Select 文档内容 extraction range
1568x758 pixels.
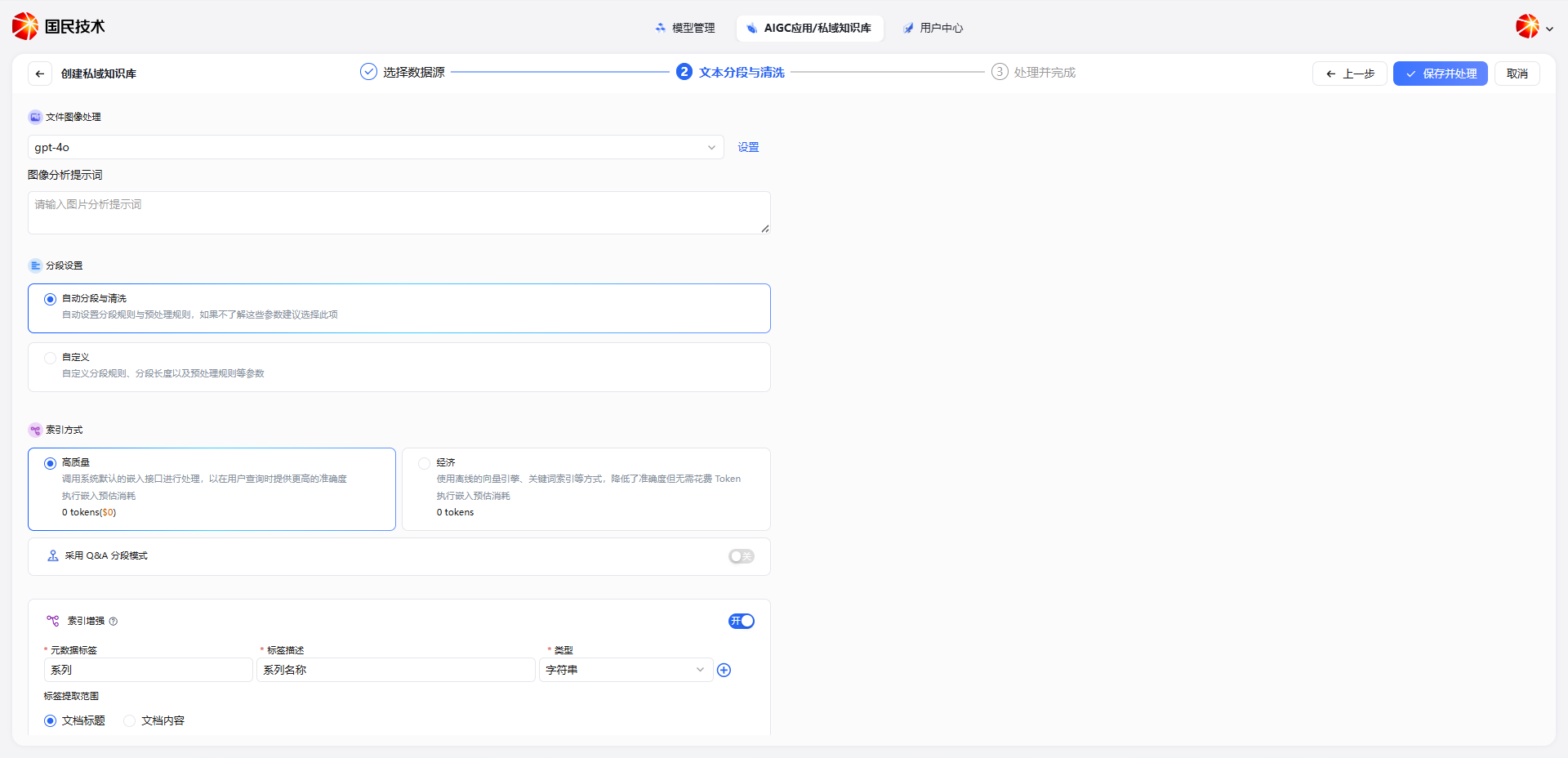coord(129,720)
